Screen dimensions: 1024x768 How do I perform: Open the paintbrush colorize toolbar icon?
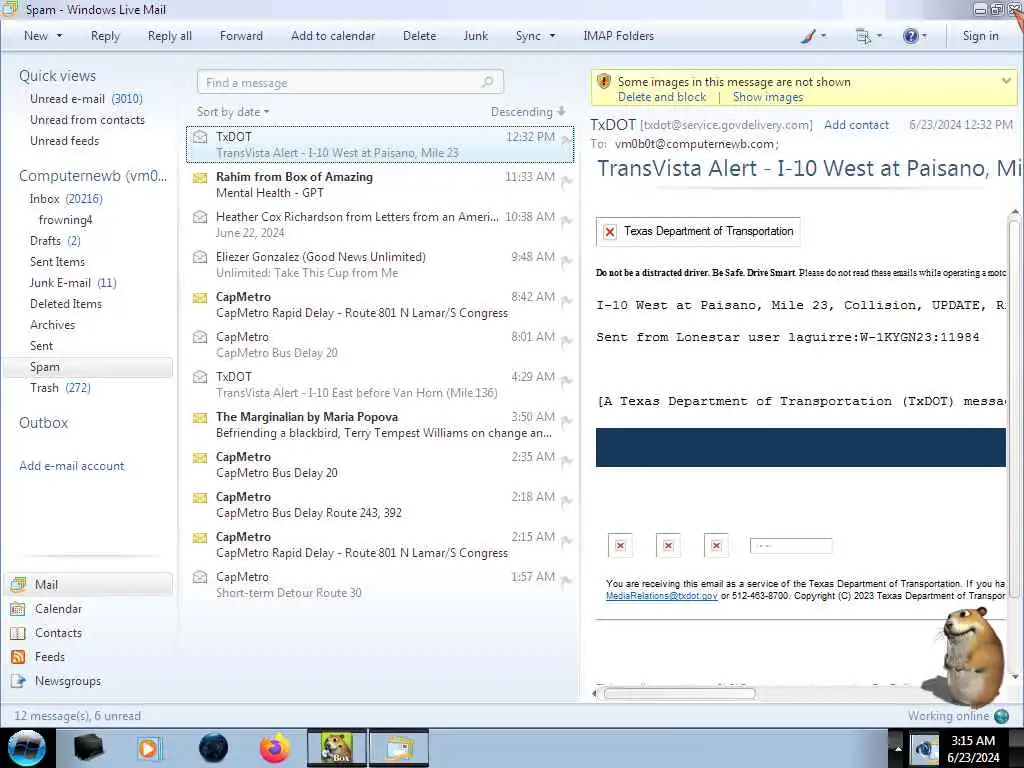[x=808, y=36]
